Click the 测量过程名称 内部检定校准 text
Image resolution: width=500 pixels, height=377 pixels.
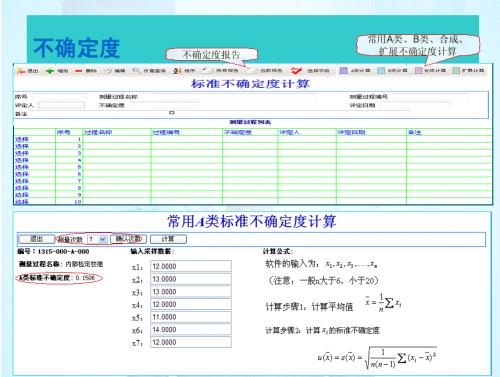61,264
